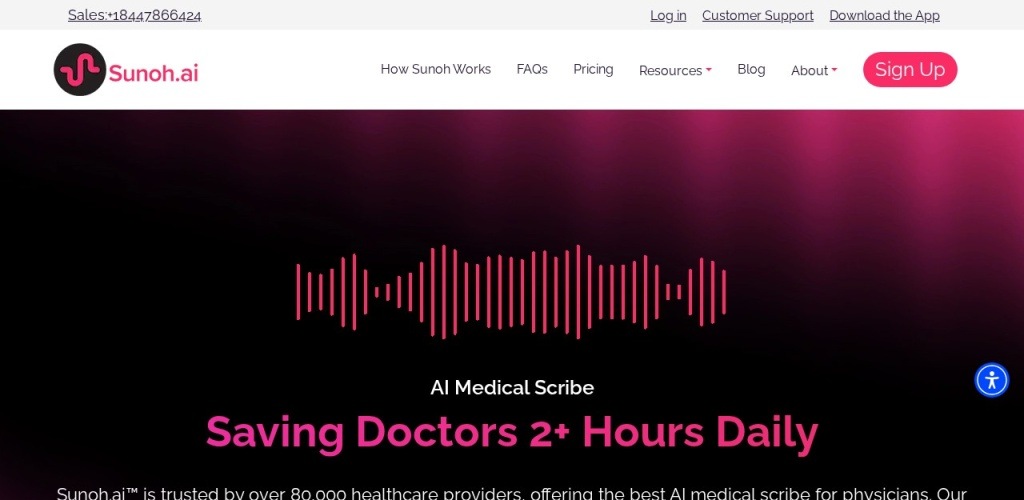Viewport: 1024px width, 500px height.
Task: Click the paragraph about 80,000 healthcare providers
Action: [x=512, y=493]
